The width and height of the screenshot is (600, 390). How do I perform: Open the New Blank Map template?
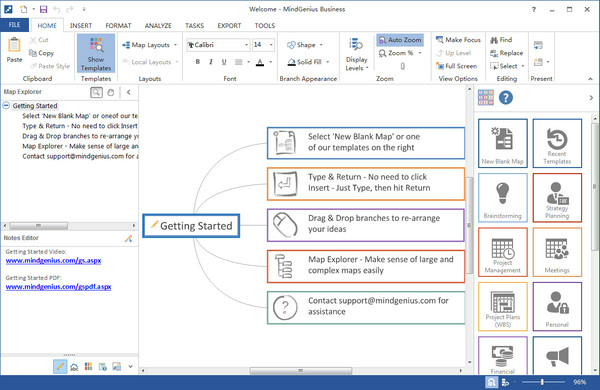point(502,143)
